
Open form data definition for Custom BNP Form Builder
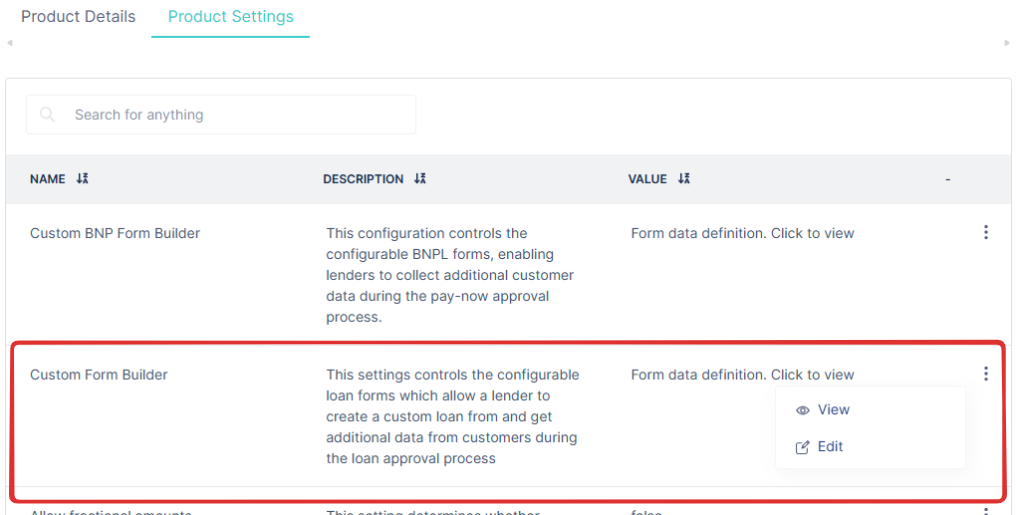pyautogui.click(x=742, y=233)
